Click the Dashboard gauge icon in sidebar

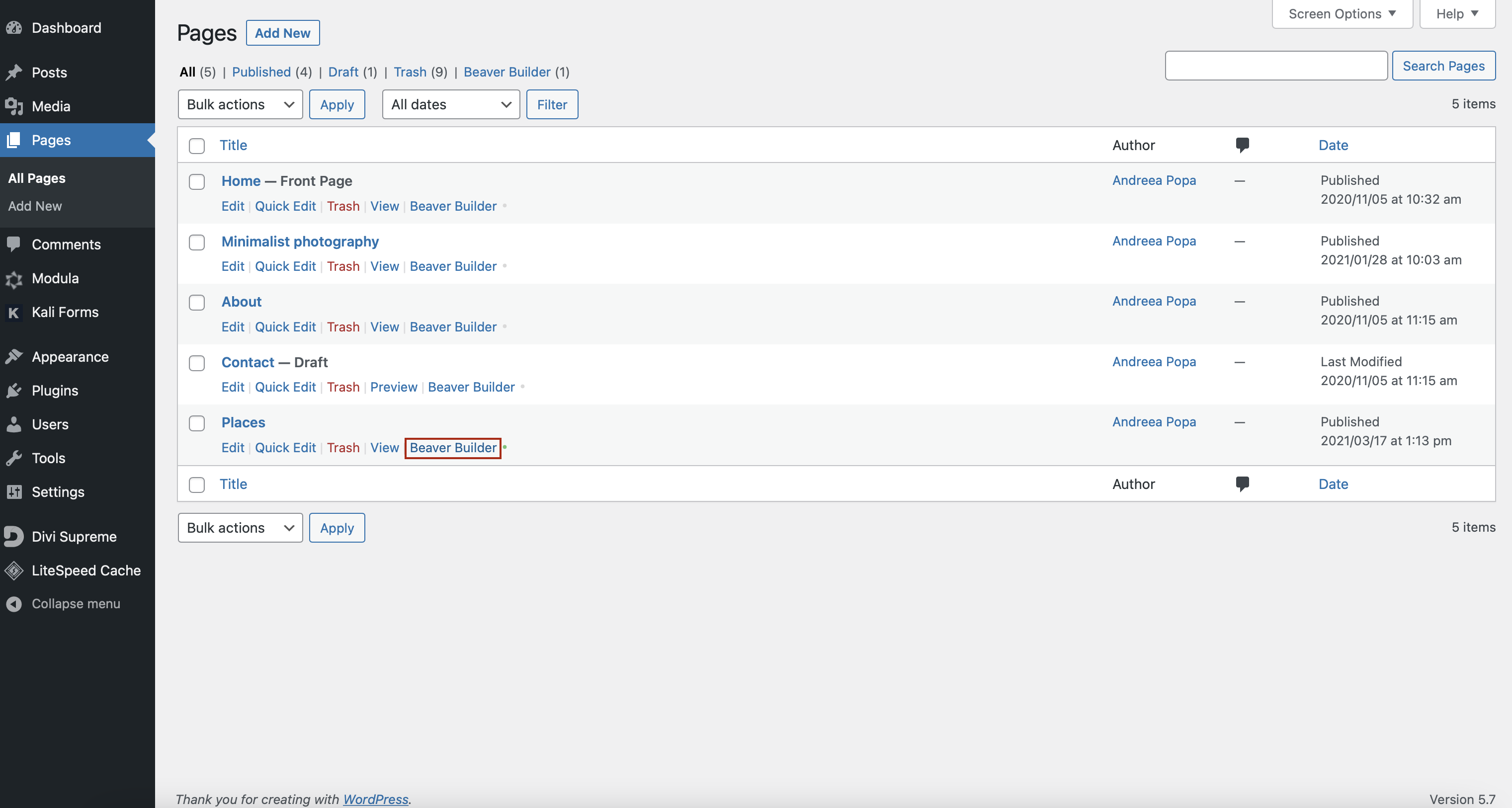pos(14,27)
